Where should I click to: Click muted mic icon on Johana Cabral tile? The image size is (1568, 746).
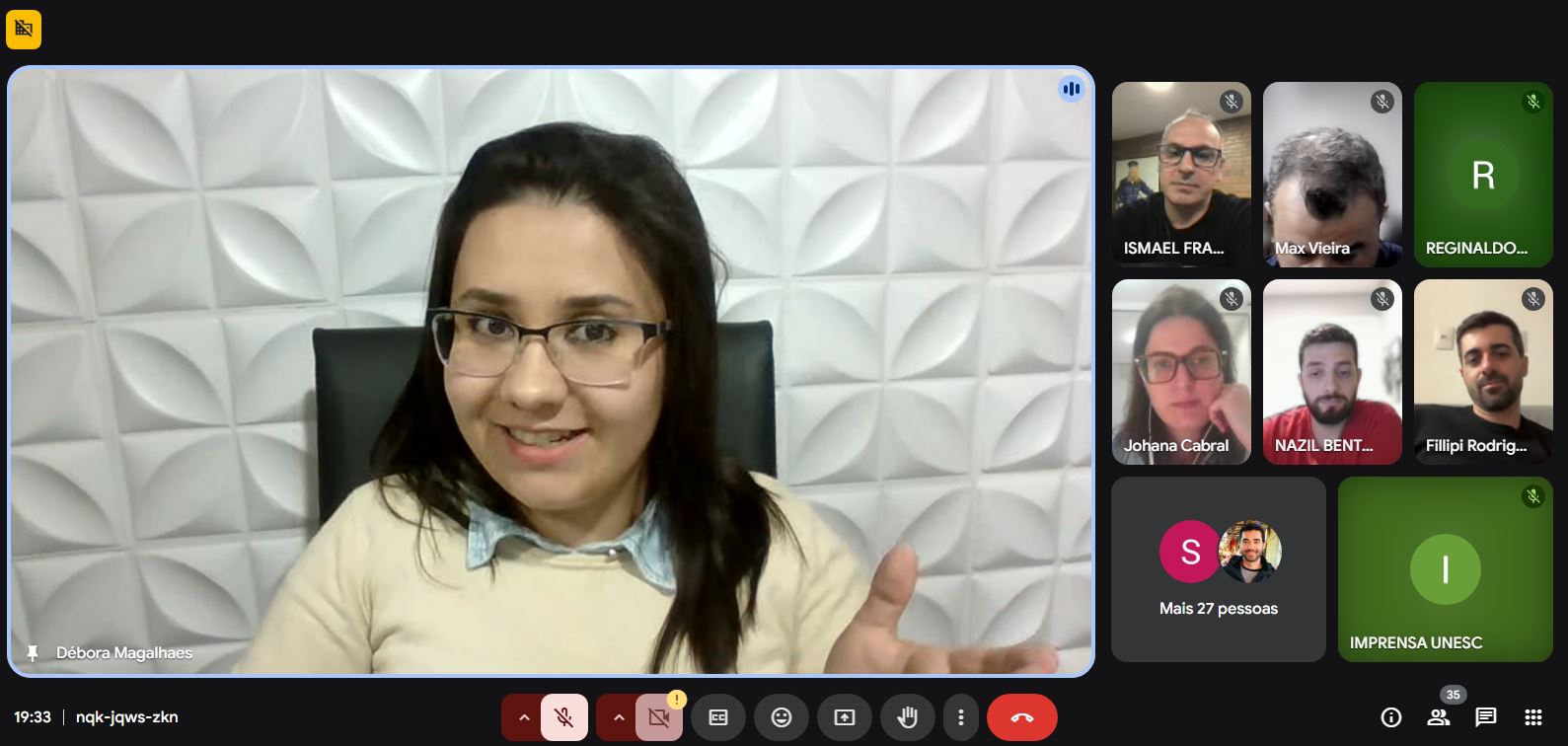1231,299
